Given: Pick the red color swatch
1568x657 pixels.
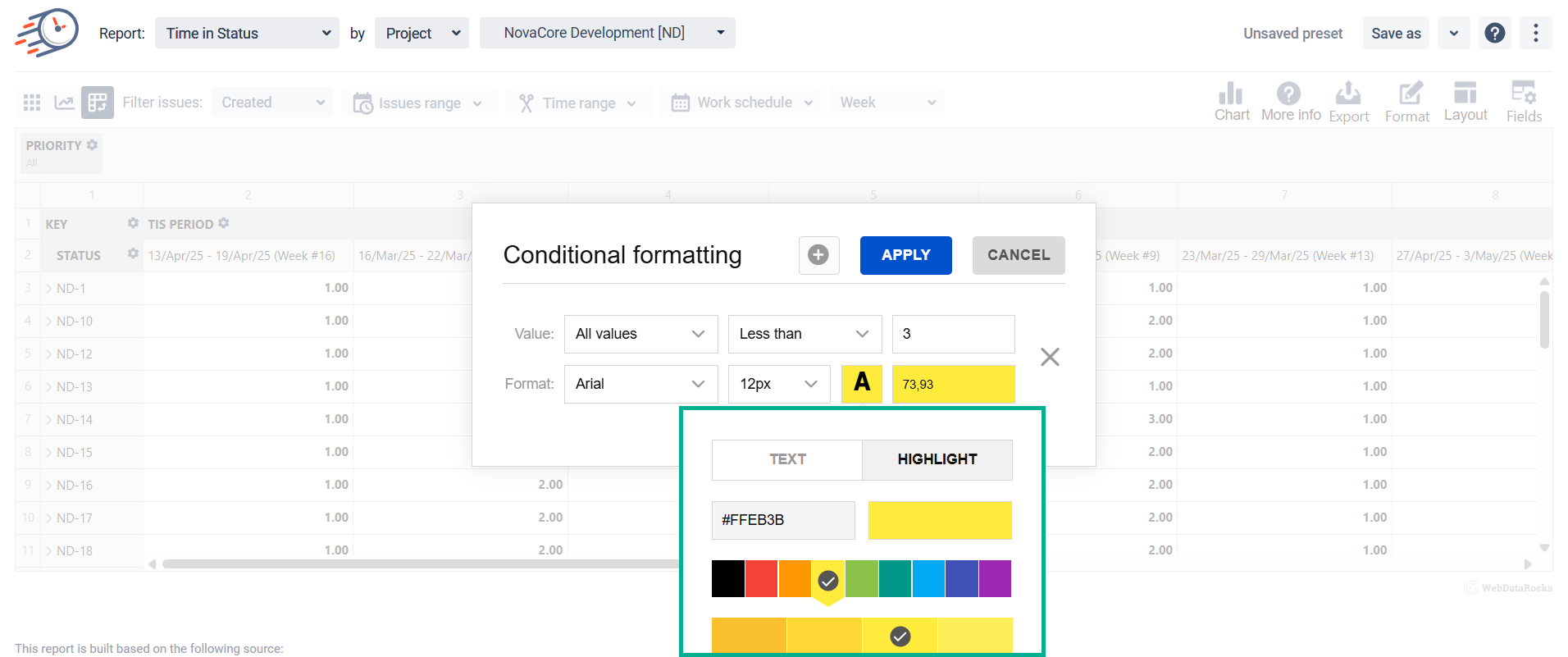Looking at the screenshot, I should 761,579.
